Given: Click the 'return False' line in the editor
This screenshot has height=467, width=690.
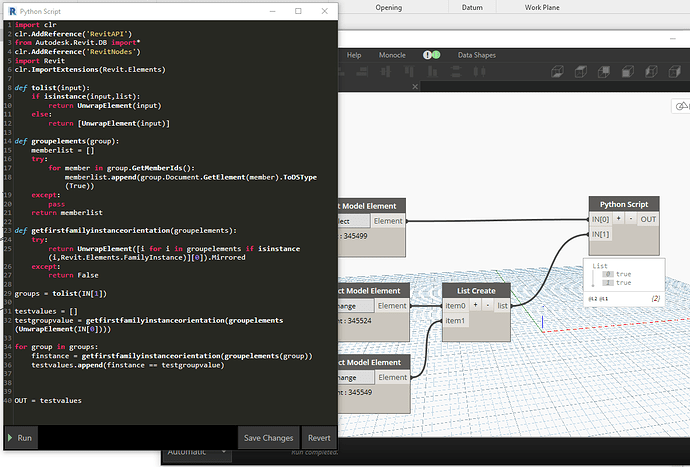Looking at the screenshot, I should 73,275.
